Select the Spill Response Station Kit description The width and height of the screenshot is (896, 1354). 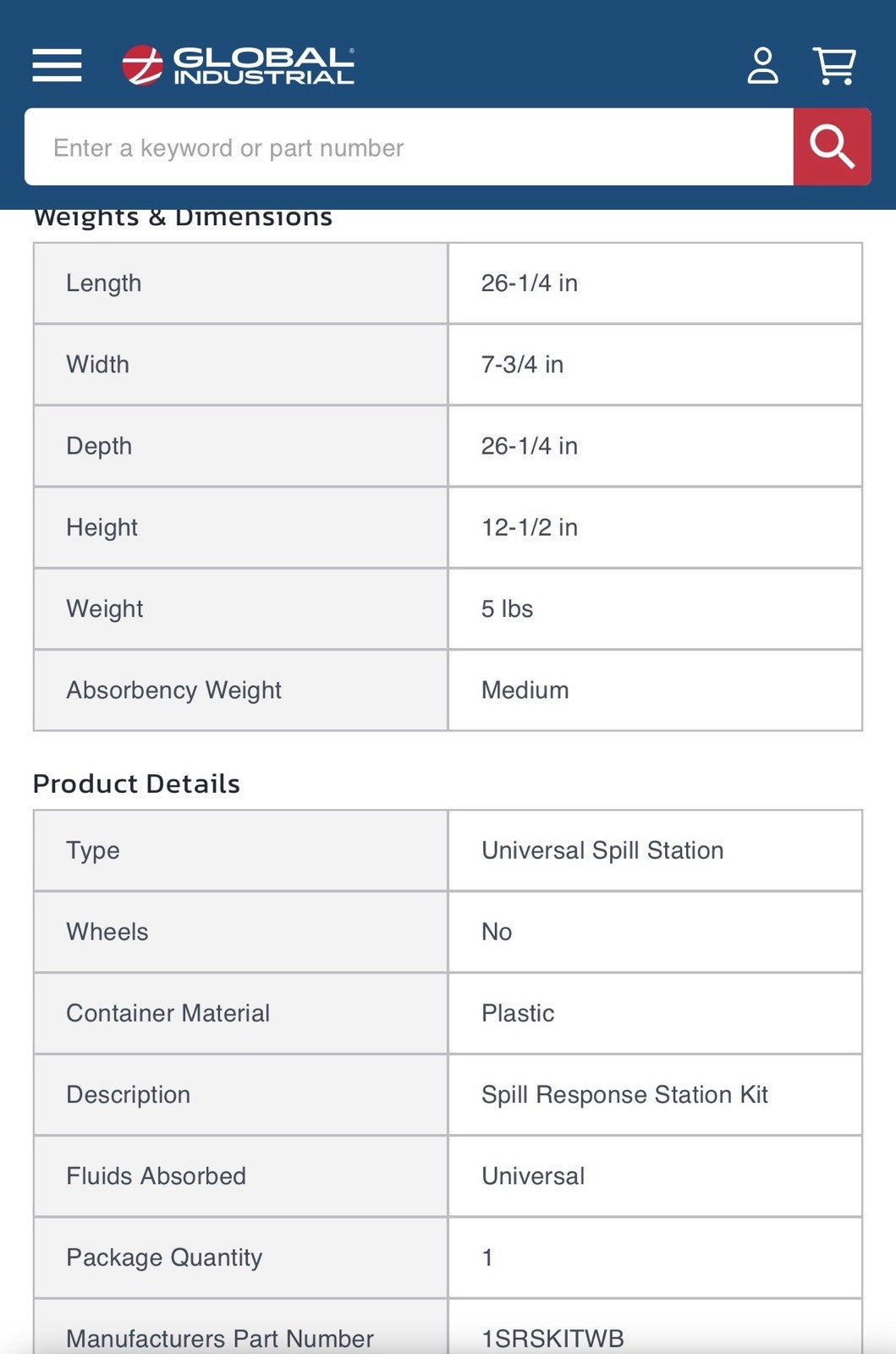(x=624, y=1094)
